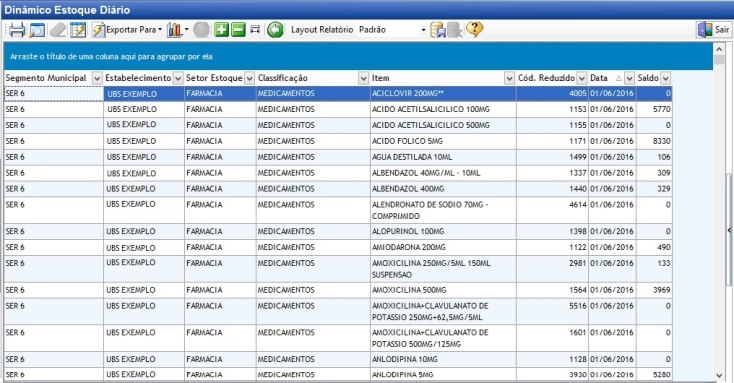Click saldo value 3969
The image size is (734, 383).
pos(661,290)
